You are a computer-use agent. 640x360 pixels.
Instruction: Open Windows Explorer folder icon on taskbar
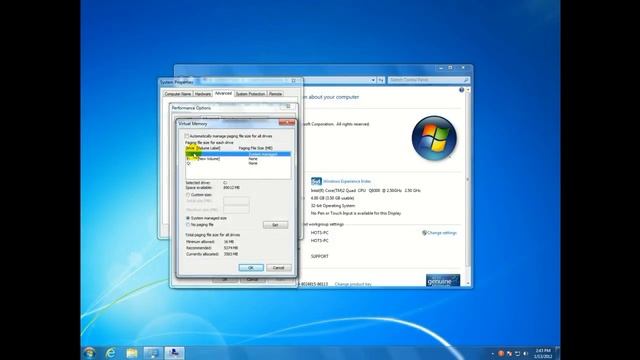(131, 353)
